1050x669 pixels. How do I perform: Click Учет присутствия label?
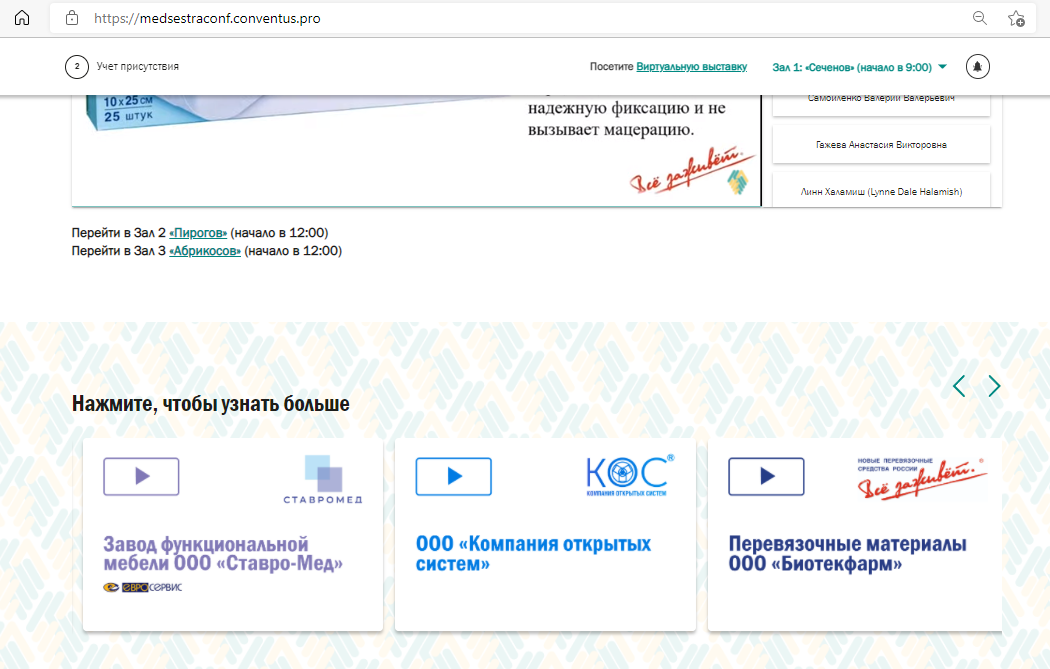[x=137, y=66]
